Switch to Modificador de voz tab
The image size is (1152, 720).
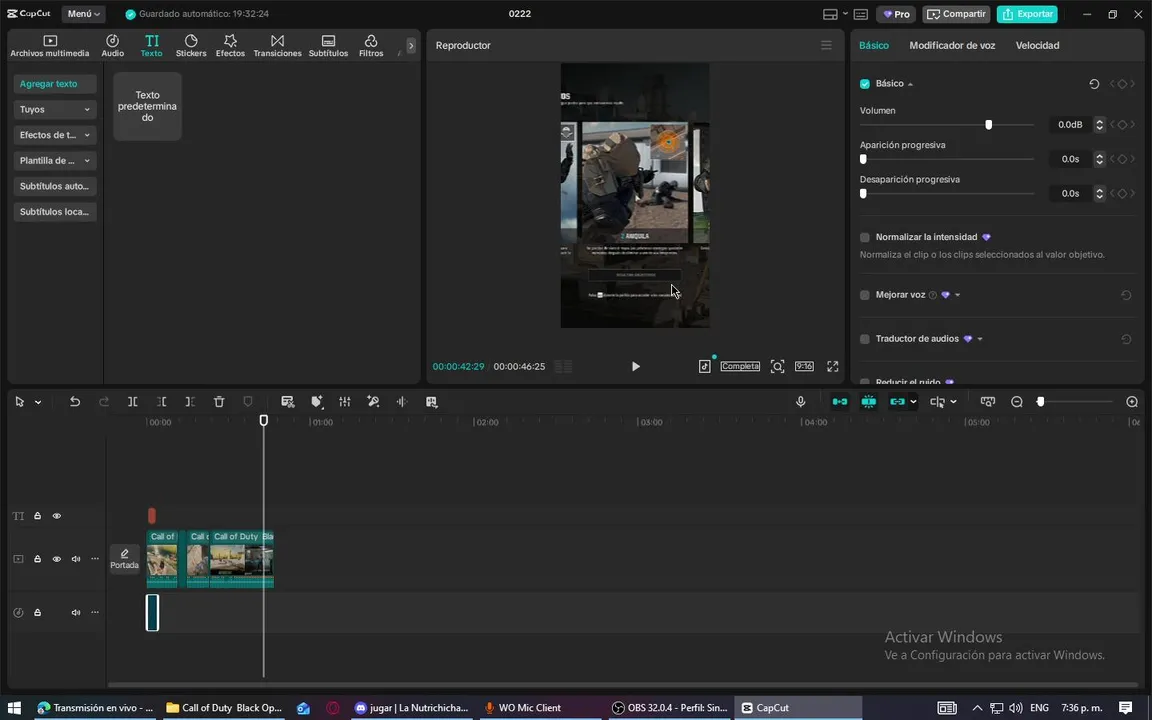952,46
